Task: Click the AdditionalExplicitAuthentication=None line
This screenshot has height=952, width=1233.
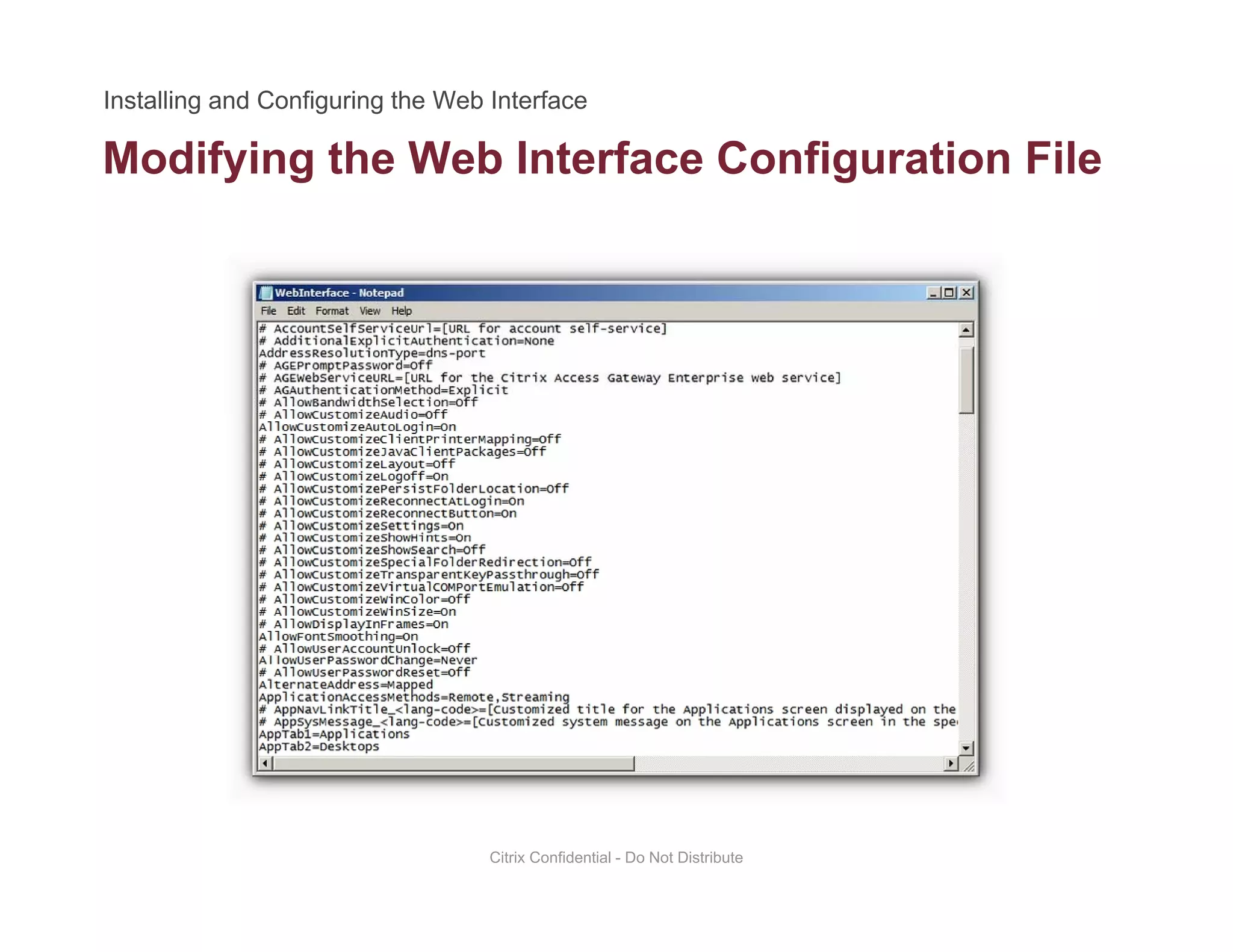Action: coord(406,341)
